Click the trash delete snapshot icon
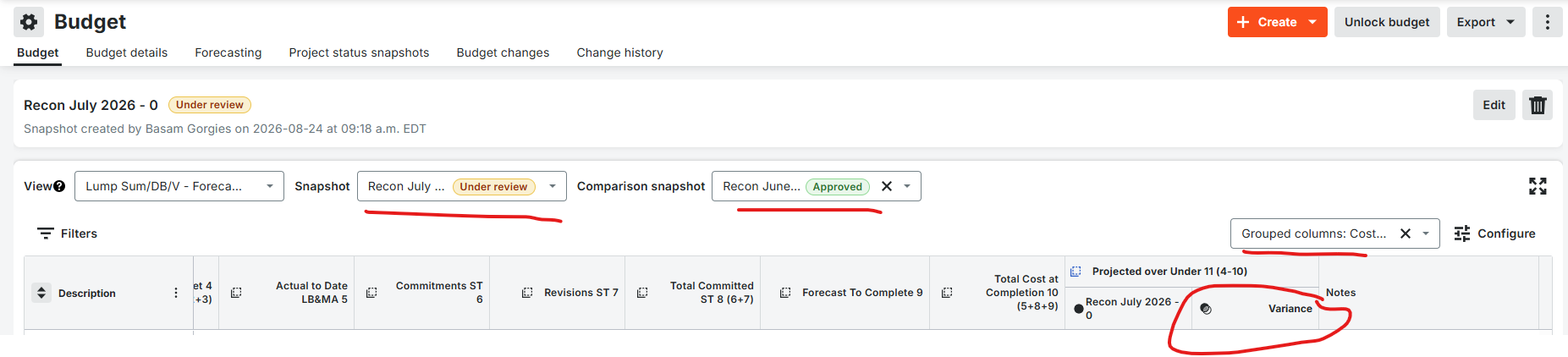1568x357 pixels. [1538, 105]
